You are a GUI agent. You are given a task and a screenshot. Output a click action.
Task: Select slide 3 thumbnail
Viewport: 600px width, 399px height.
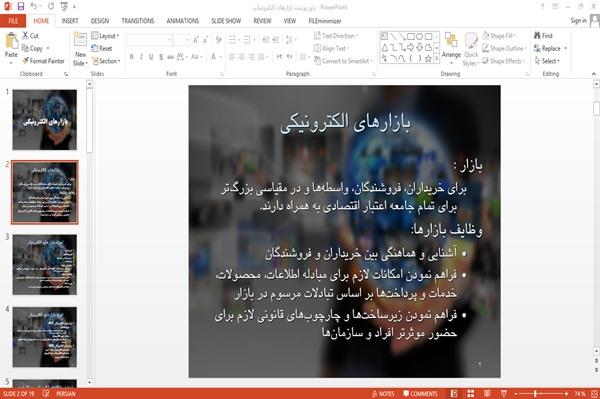45,265
